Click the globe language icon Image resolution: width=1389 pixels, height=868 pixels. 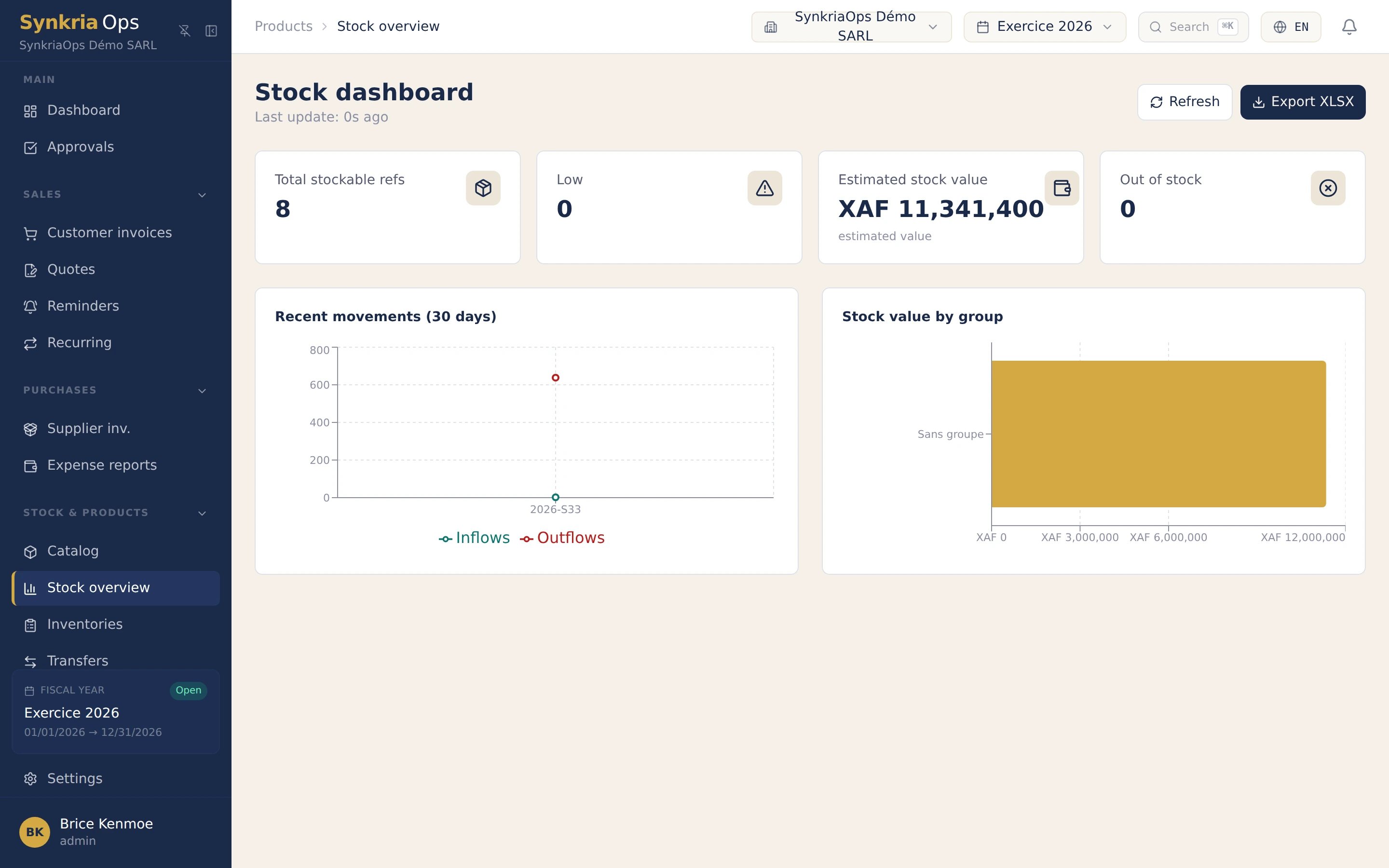(x=1280, y=27)
